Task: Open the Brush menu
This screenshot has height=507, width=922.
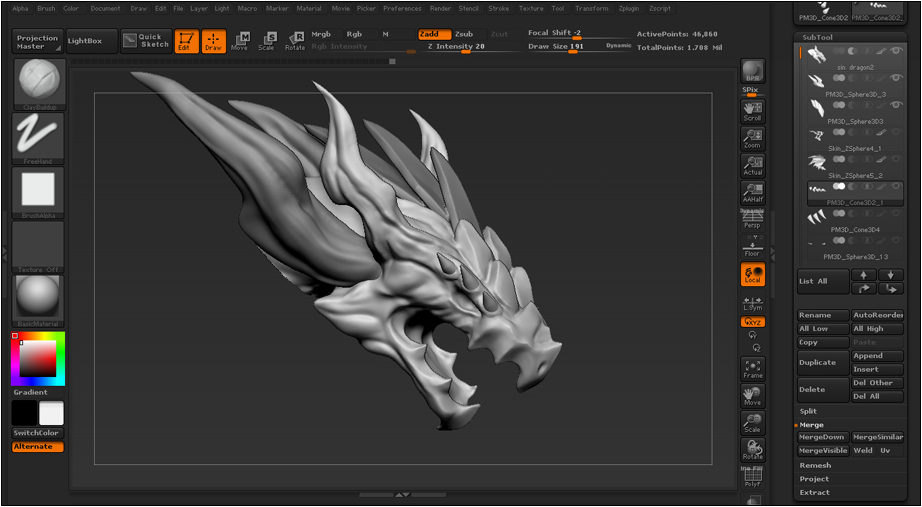Action: (x=46, y=8)
